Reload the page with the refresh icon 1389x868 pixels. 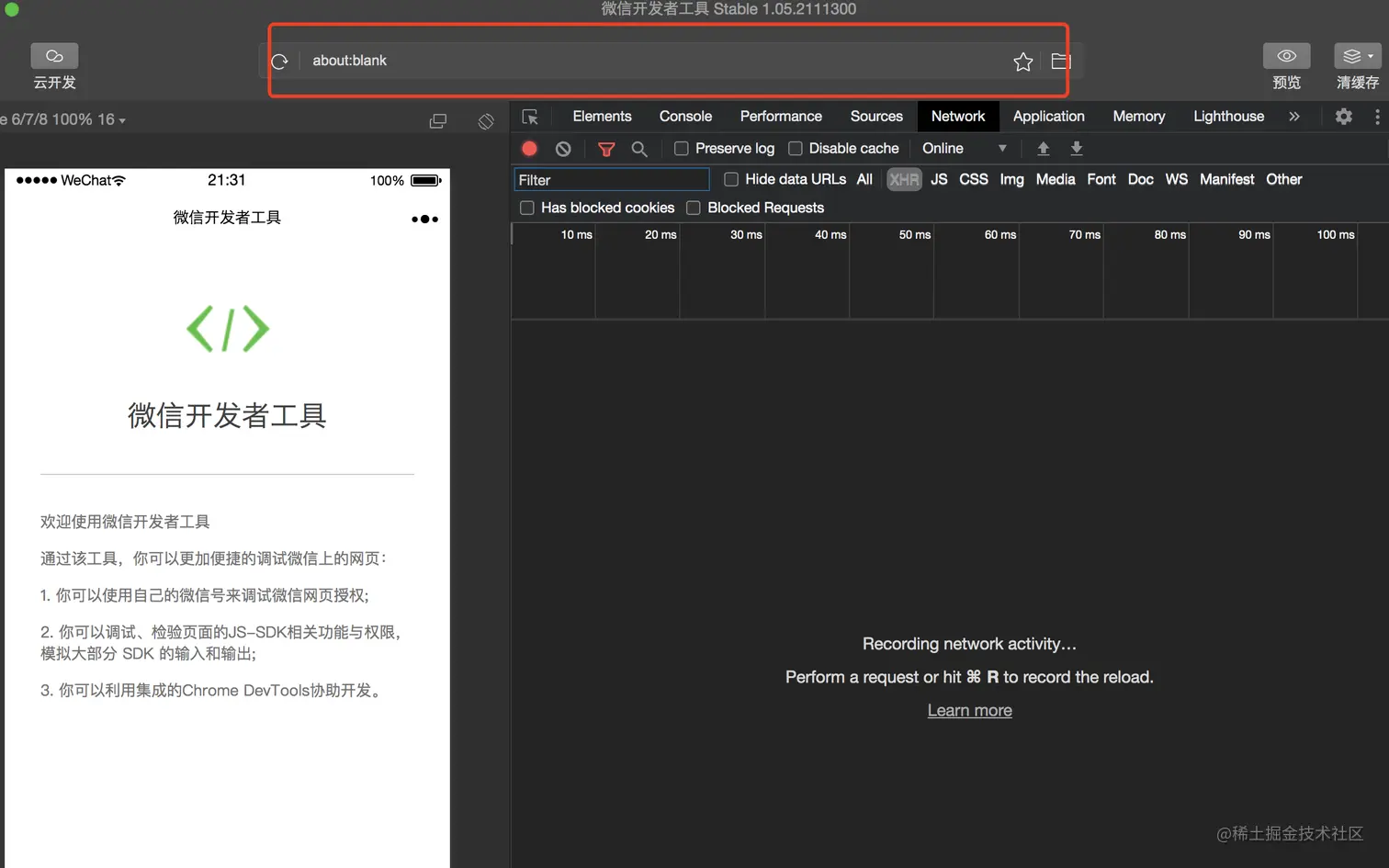(280, 62)
